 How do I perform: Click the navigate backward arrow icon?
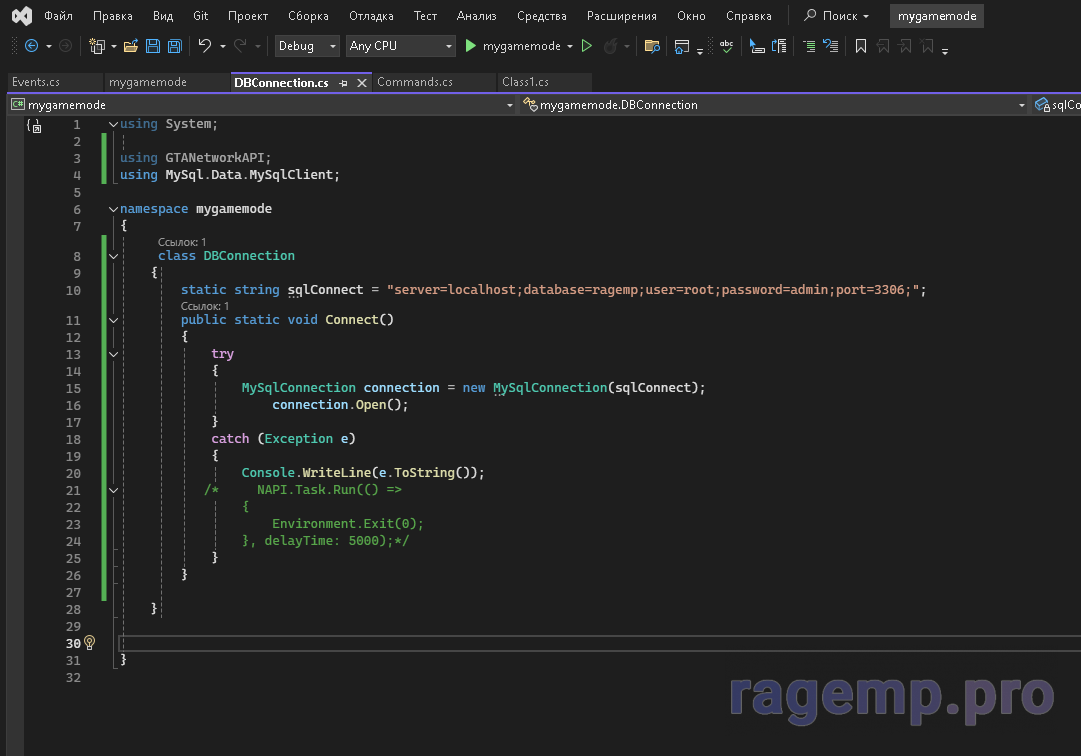[31, 46]
